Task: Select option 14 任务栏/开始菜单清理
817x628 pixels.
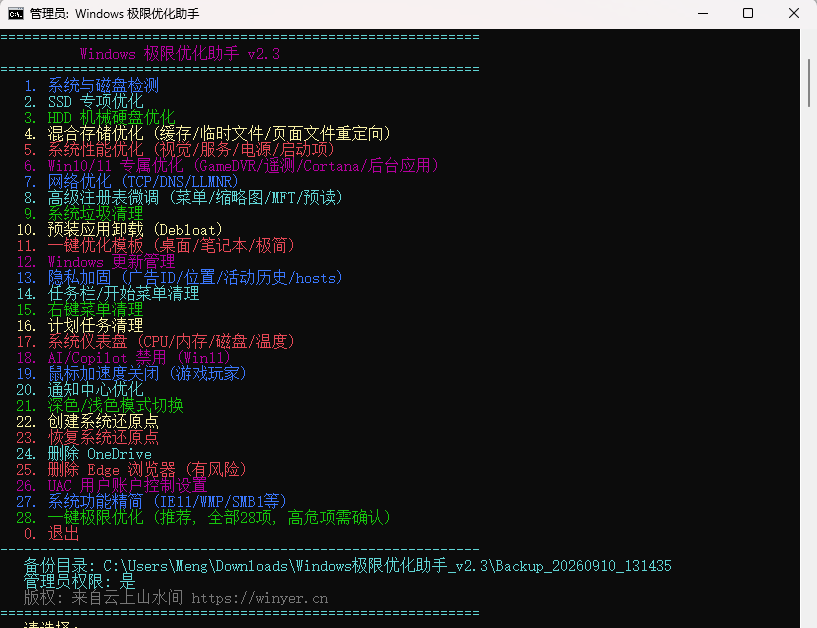Action: click(x=107, y=294)
